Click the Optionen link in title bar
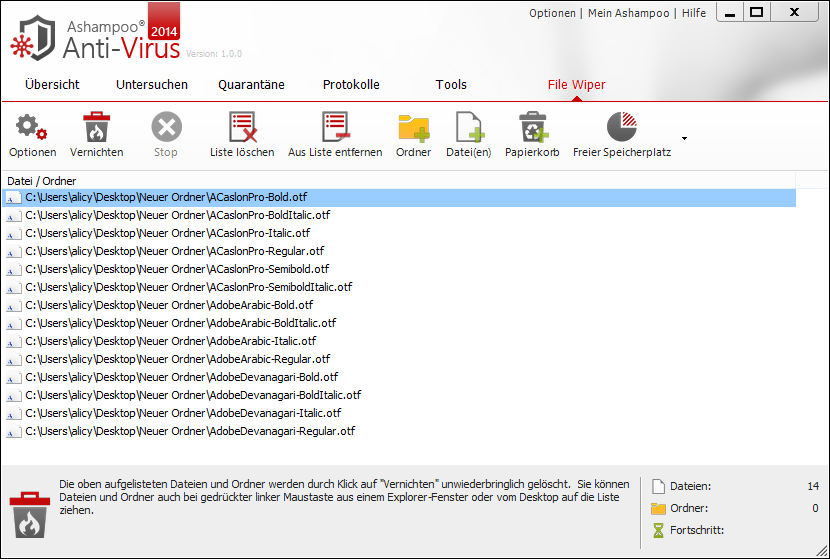This screenshot has height=559, width=830. [x=552, y=13]
